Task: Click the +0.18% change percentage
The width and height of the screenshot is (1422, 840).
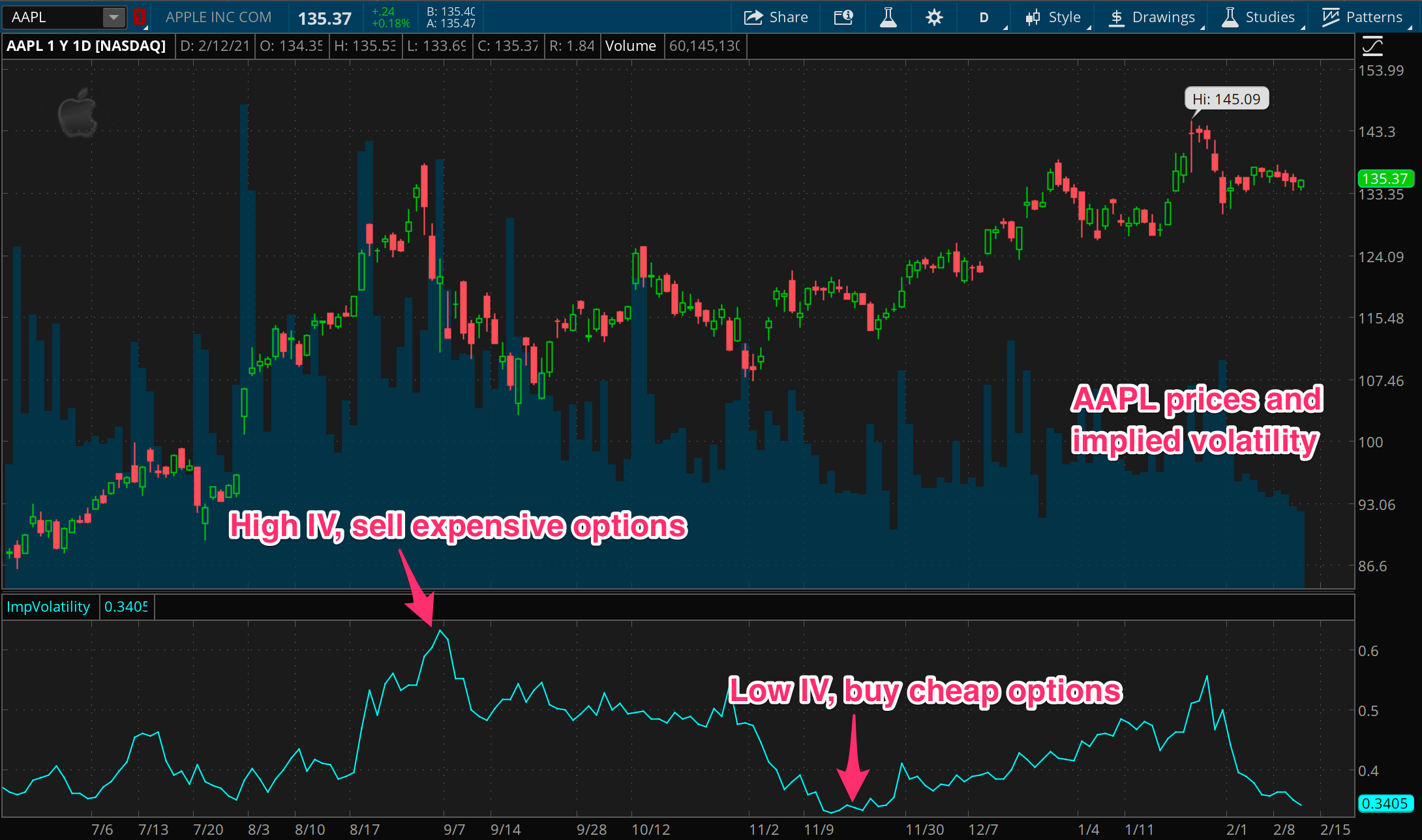Action: [391, 23]
